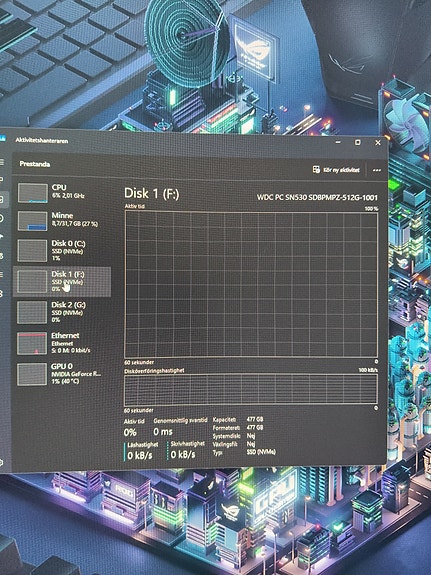Click the '0 ms' average response value
Screen dimensions: 431x575
click(163, 432)
